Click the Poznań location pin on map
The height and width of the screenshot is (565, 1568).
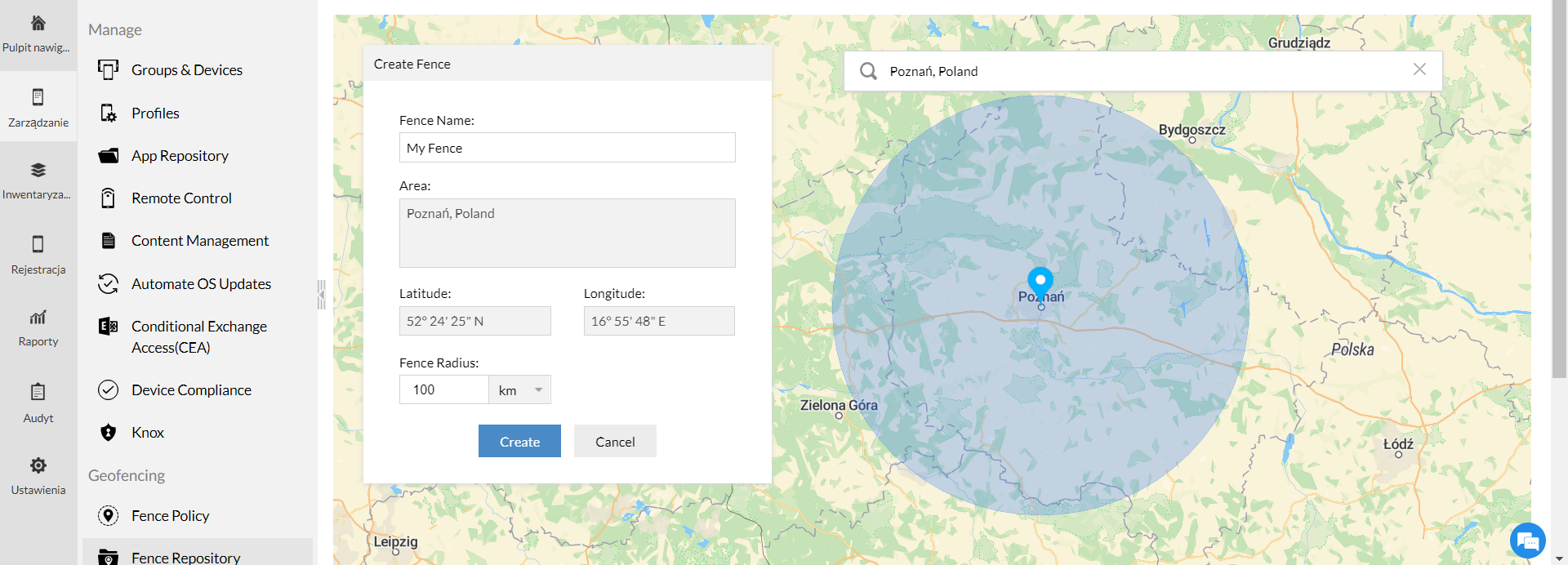1040,281
